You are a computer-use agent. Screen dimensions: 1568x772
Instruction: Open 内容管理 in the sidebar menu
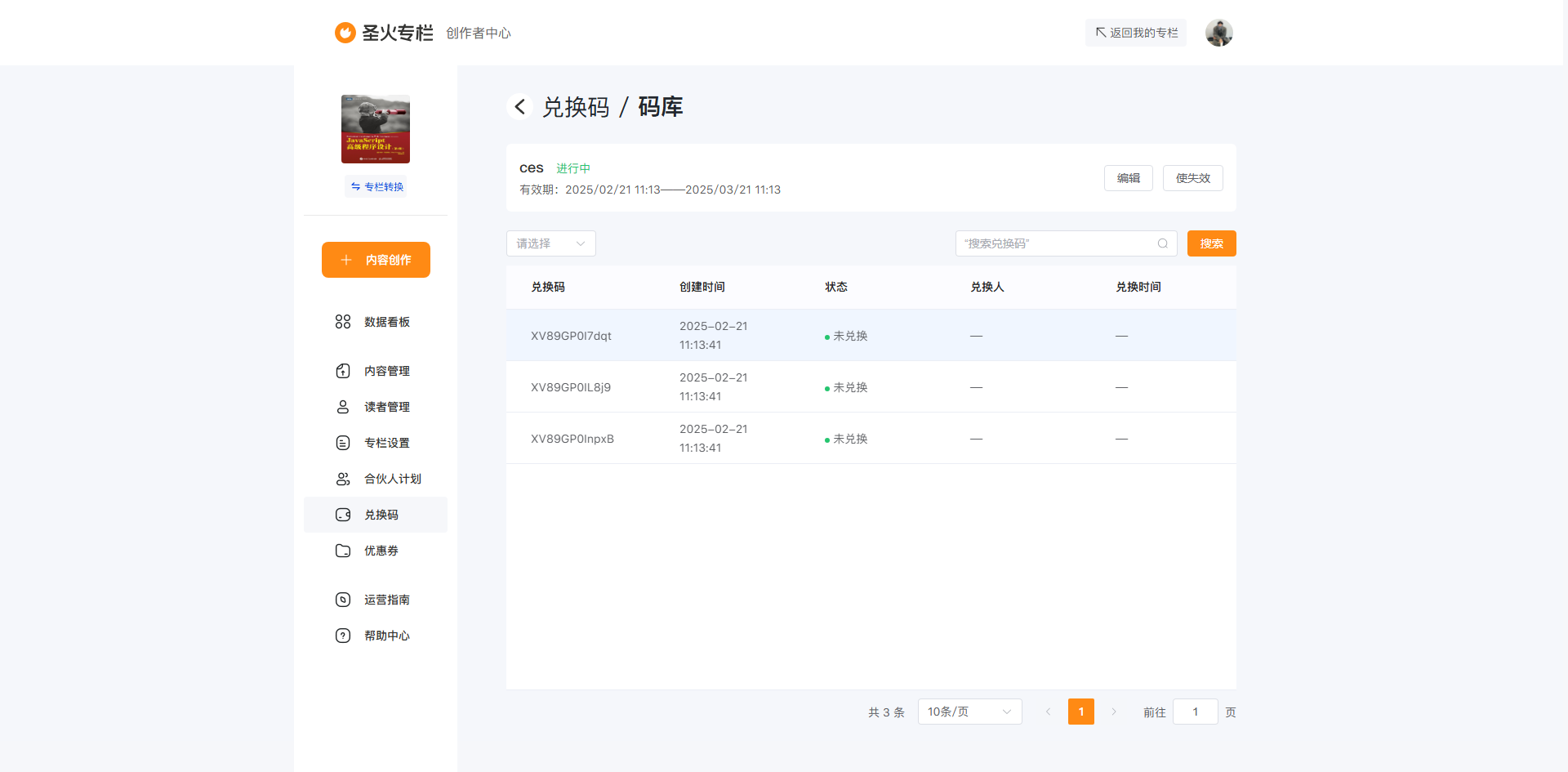coord(386,371)
